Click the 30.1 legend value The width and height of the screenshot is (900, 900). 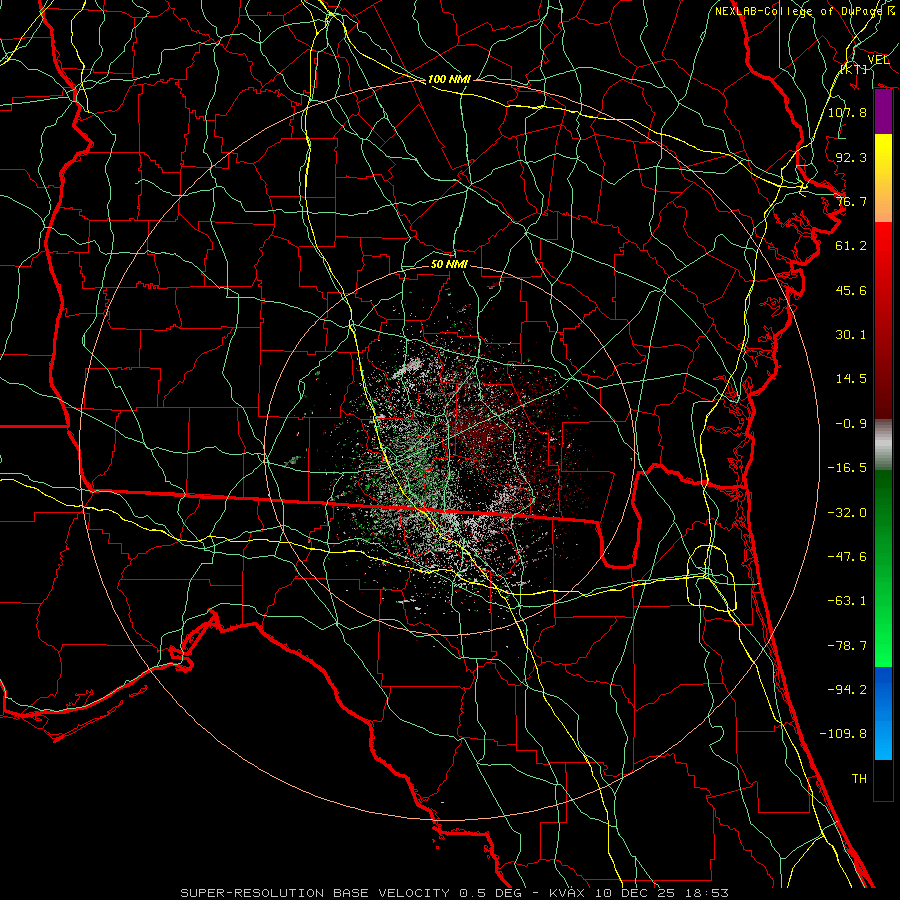coord(851,335)
